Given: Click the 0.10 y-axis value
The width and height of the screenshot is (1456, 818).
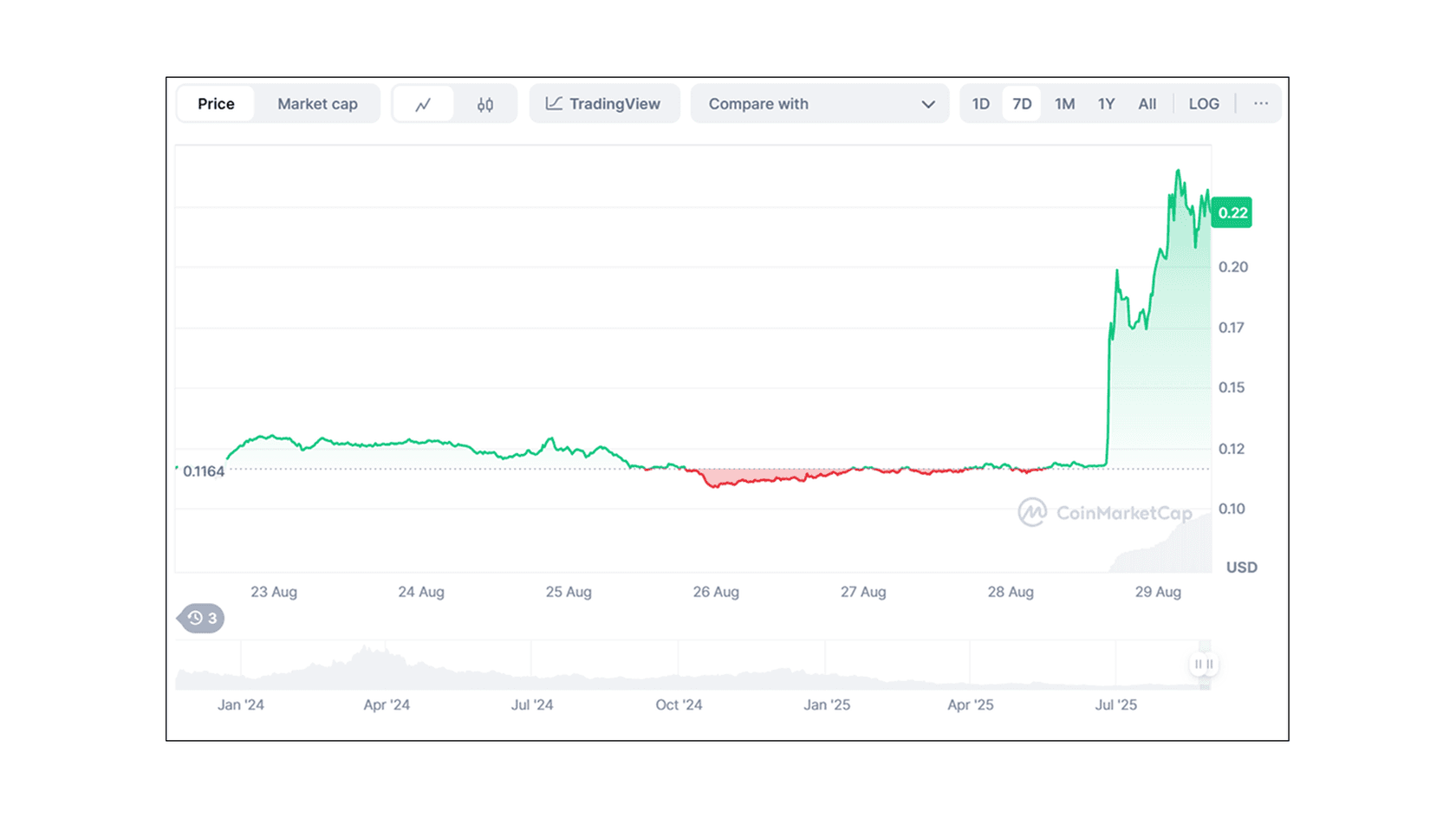Looking at the screenshot, I should pyautogui.click(x=1232, y=509).
